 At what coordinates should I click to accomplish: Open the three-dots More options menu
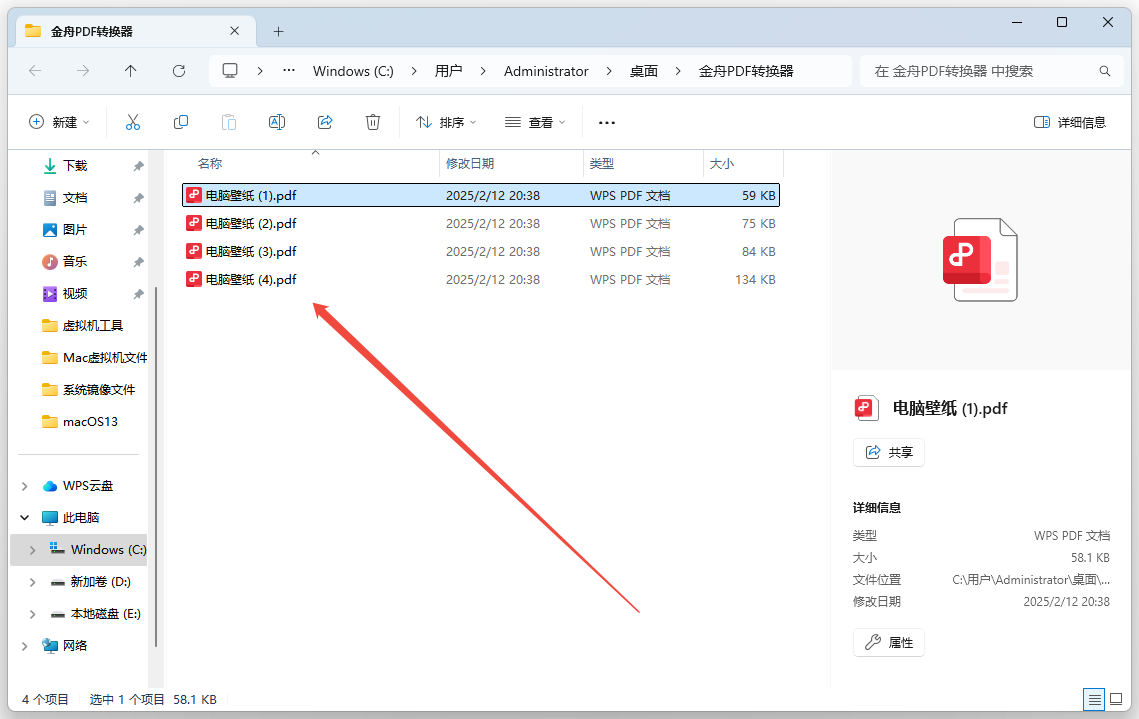(x=607, y=123)
